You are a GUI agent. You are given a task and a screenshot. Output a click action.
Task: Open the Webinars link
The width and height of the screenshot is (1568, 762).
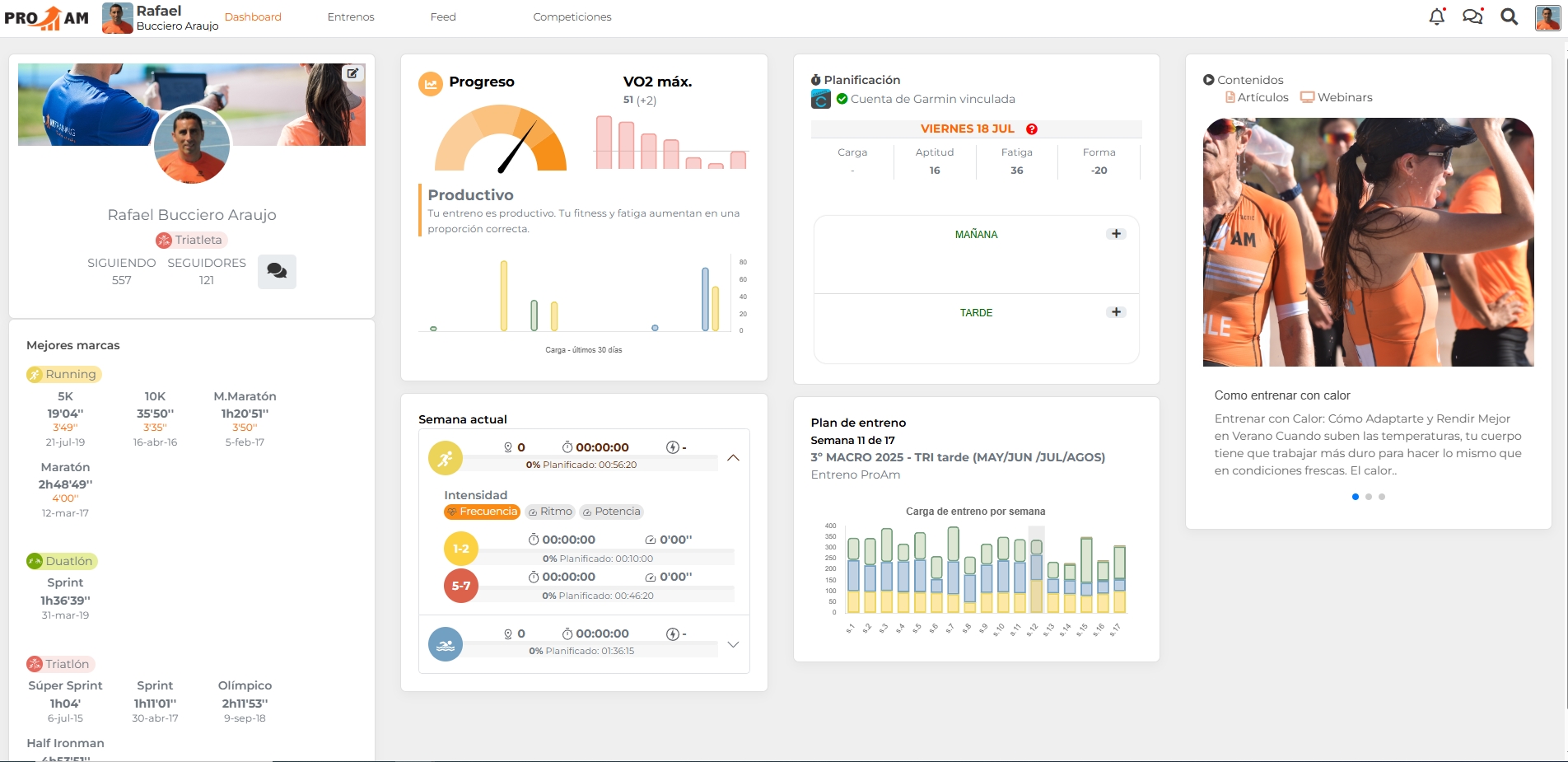coord(1337,97)
